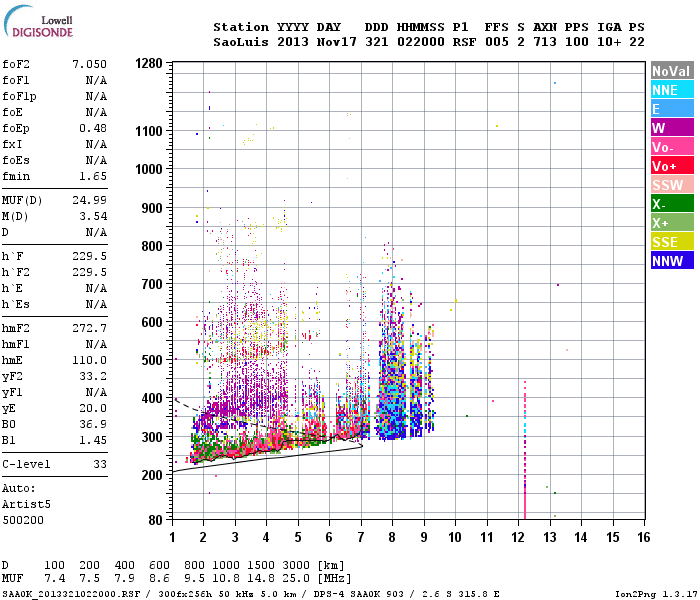Click the station name SaoLuis
Image resolution: width=700 pixels, height=600 pixels.
coord(241,42)
